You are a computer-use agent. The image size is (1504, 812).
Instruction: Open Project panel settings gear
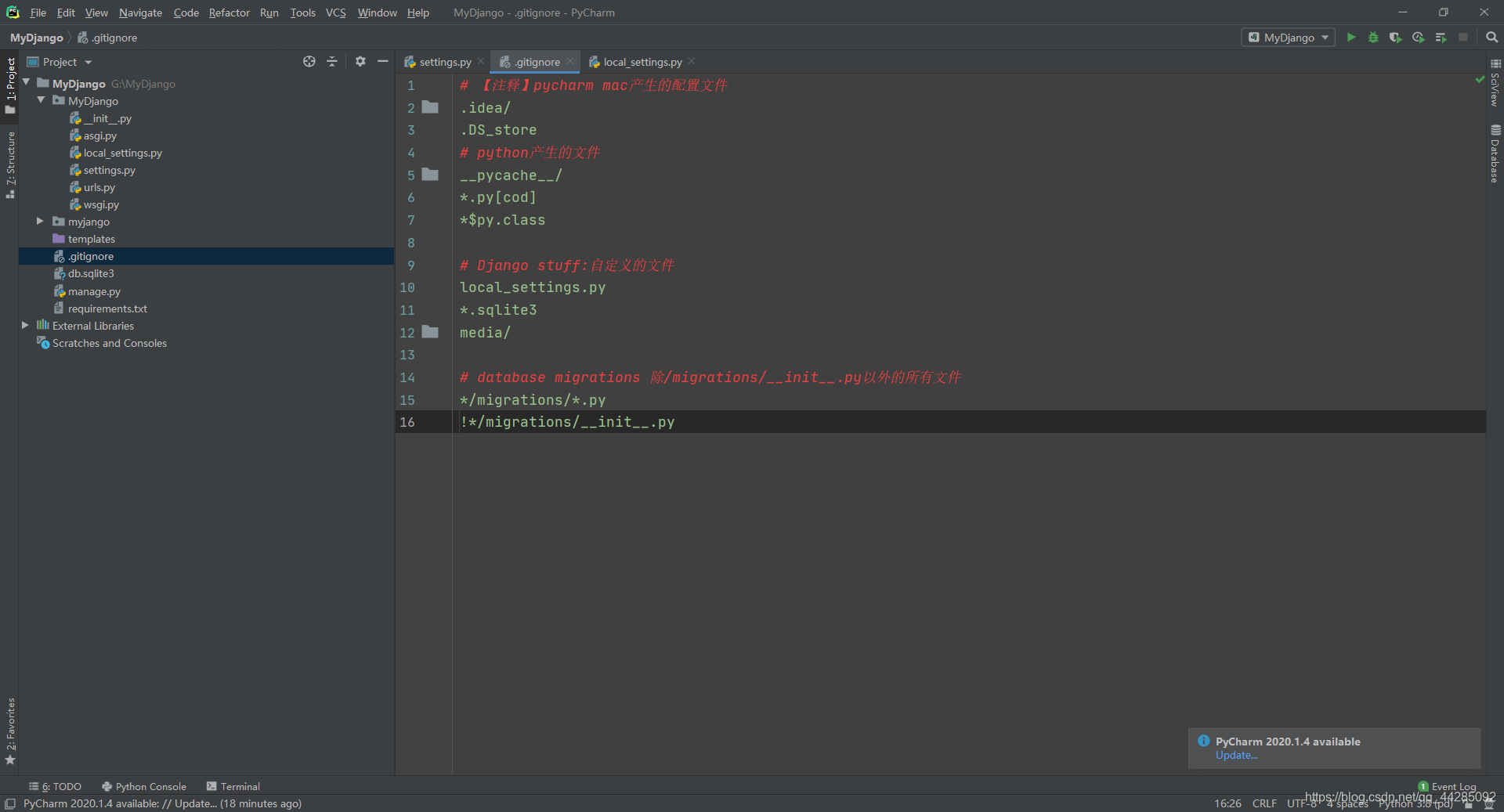[360, 62]
